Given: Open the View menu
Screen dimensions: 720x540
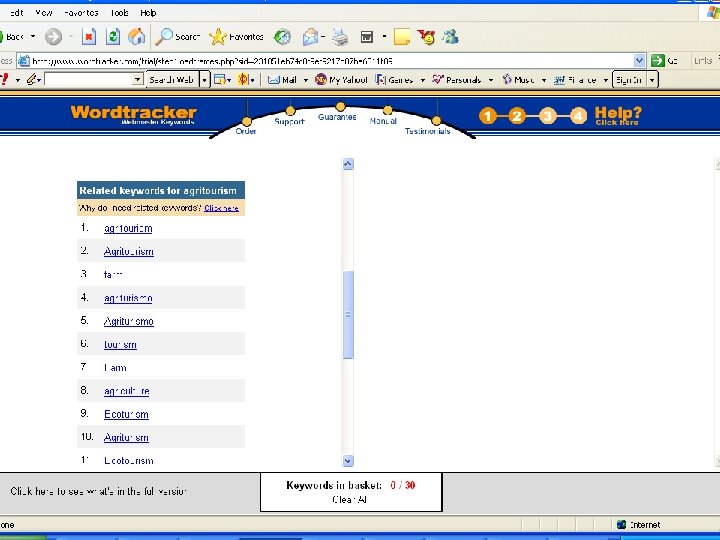Looking at the screenshot, I should coord(44,13).
